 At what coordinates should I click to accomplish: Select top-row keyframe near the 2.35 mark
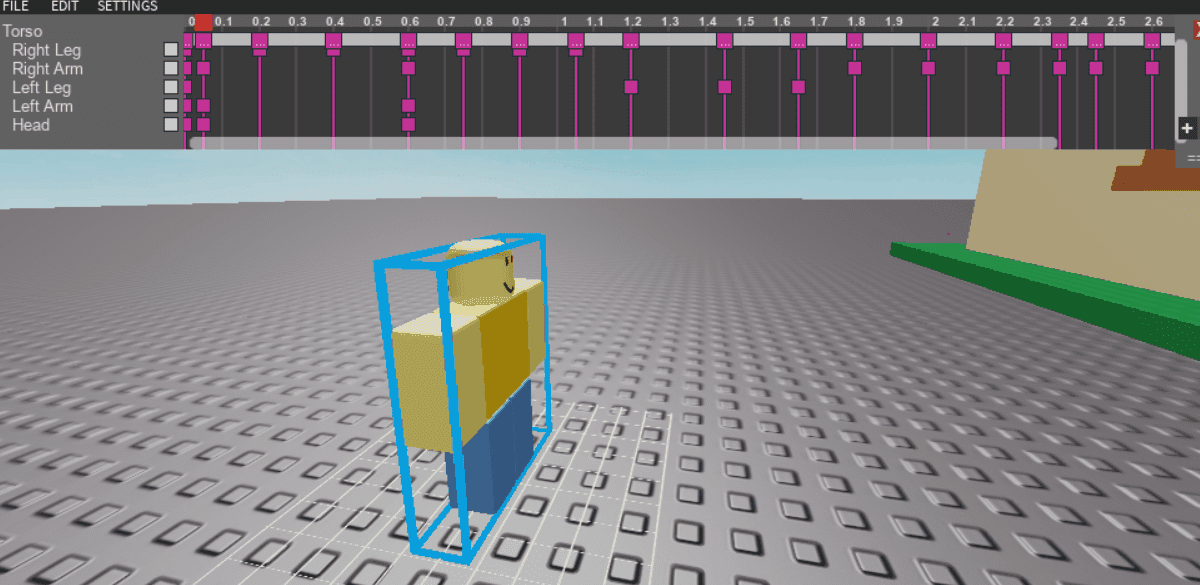tap(1059, 40)
